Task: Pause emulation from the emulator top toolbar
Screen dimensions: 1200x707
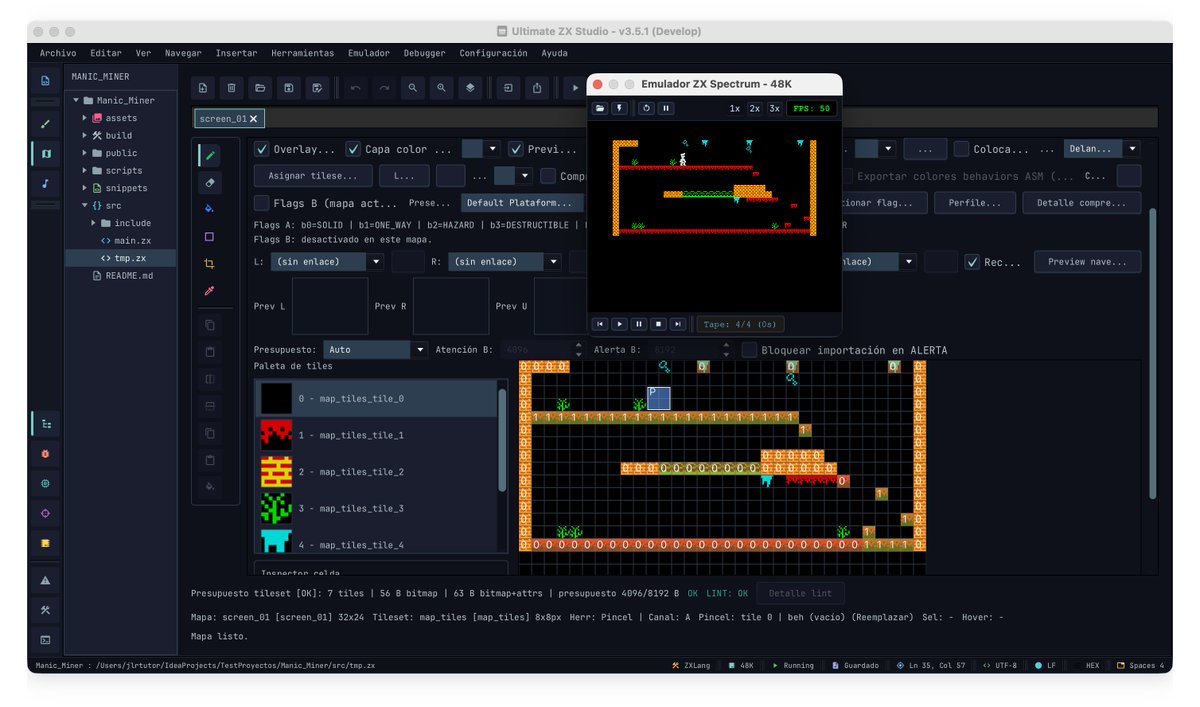Action: click(665, 108)
